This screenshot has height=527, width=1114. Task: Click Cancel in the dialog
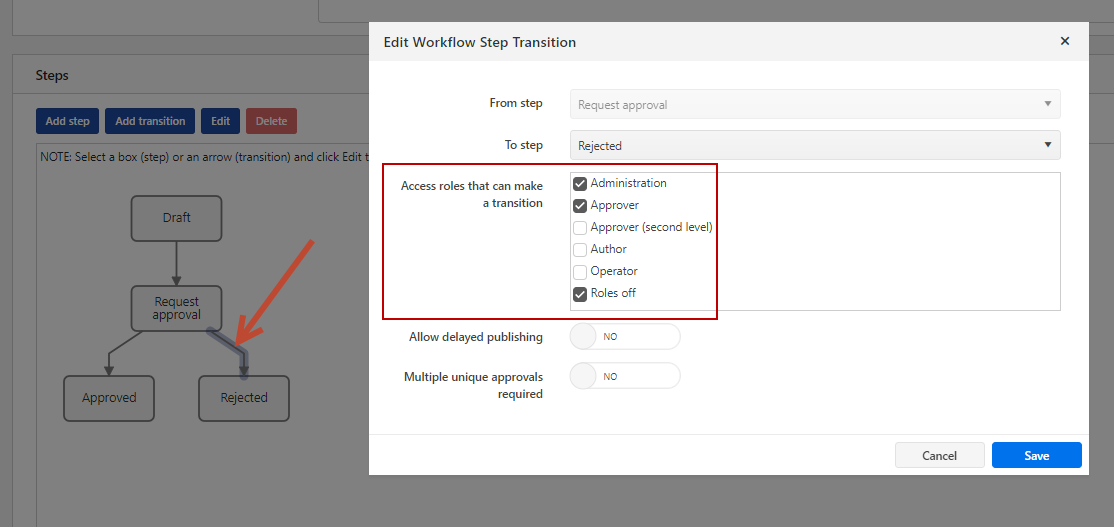click(x=939, y=455)
